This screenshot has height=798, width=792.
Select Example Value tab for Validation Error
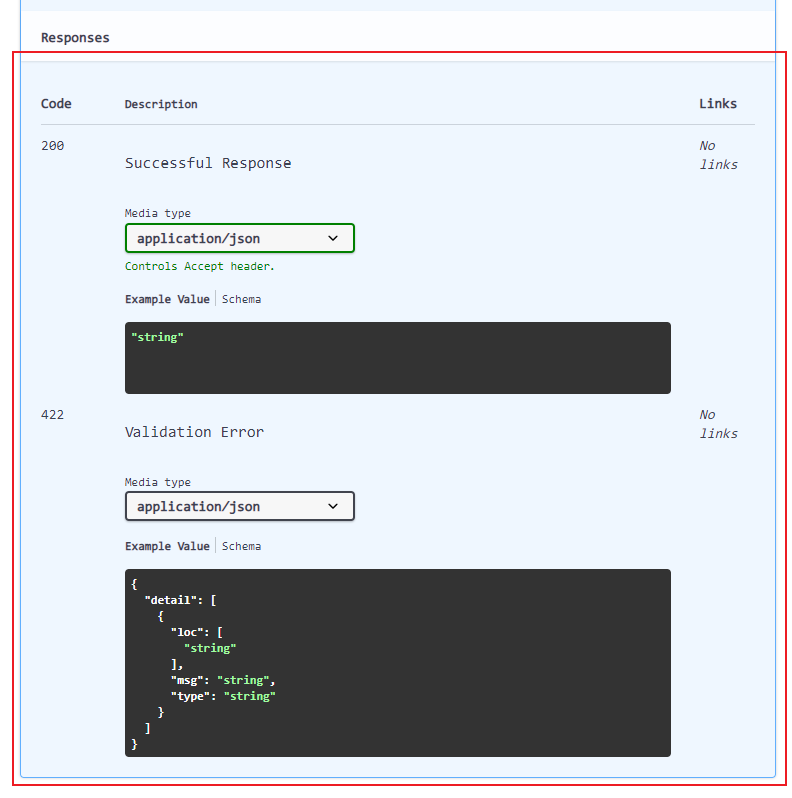167,546
